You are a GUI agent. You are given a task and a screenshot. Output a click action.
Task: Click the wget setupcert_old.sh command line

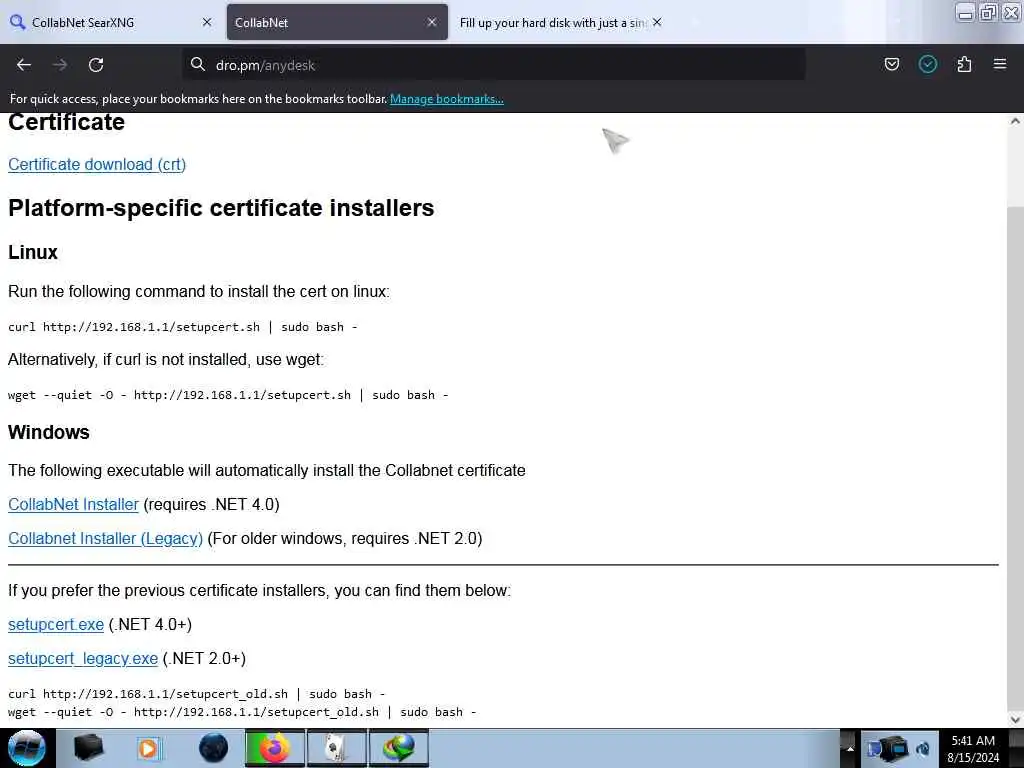pos(242,712)
